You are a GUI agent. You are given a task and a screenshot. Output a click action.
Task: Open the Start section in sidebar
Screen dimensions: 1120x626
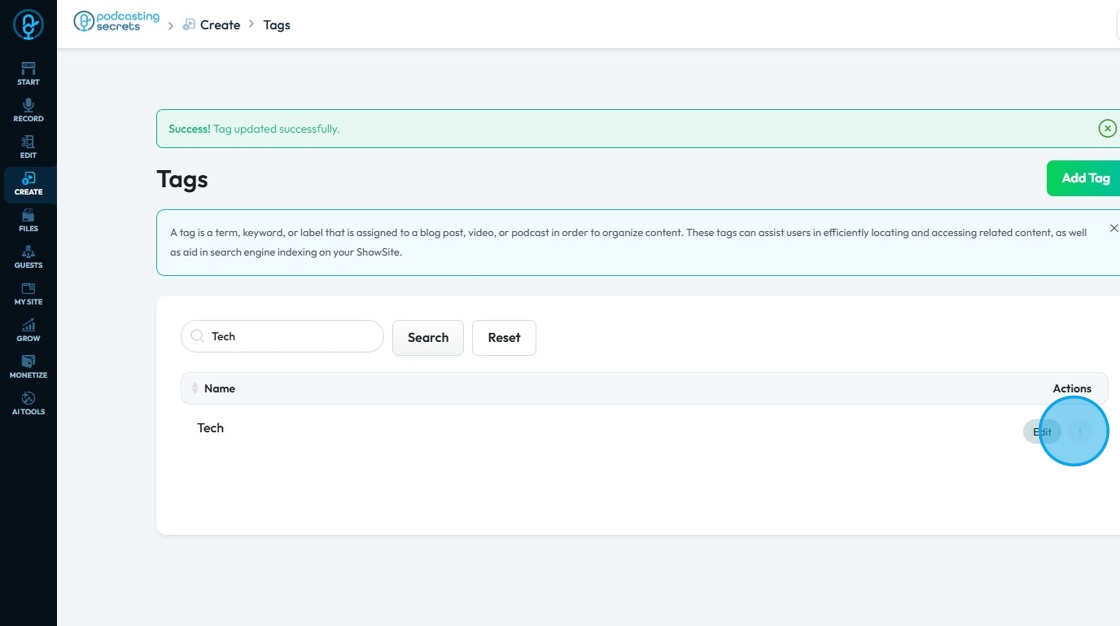29,74
